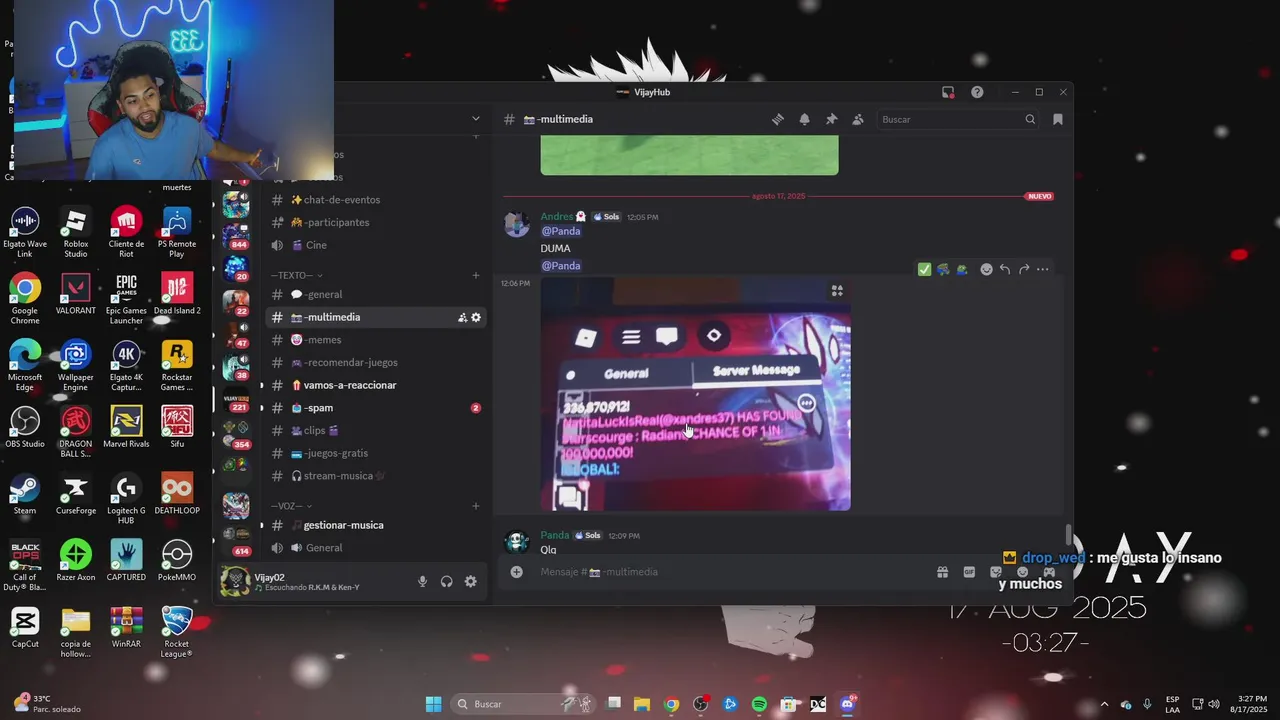Click the chat scrollbar thumb
The width and height of the screenshot is (1280, 720).
pos(1068,533)
